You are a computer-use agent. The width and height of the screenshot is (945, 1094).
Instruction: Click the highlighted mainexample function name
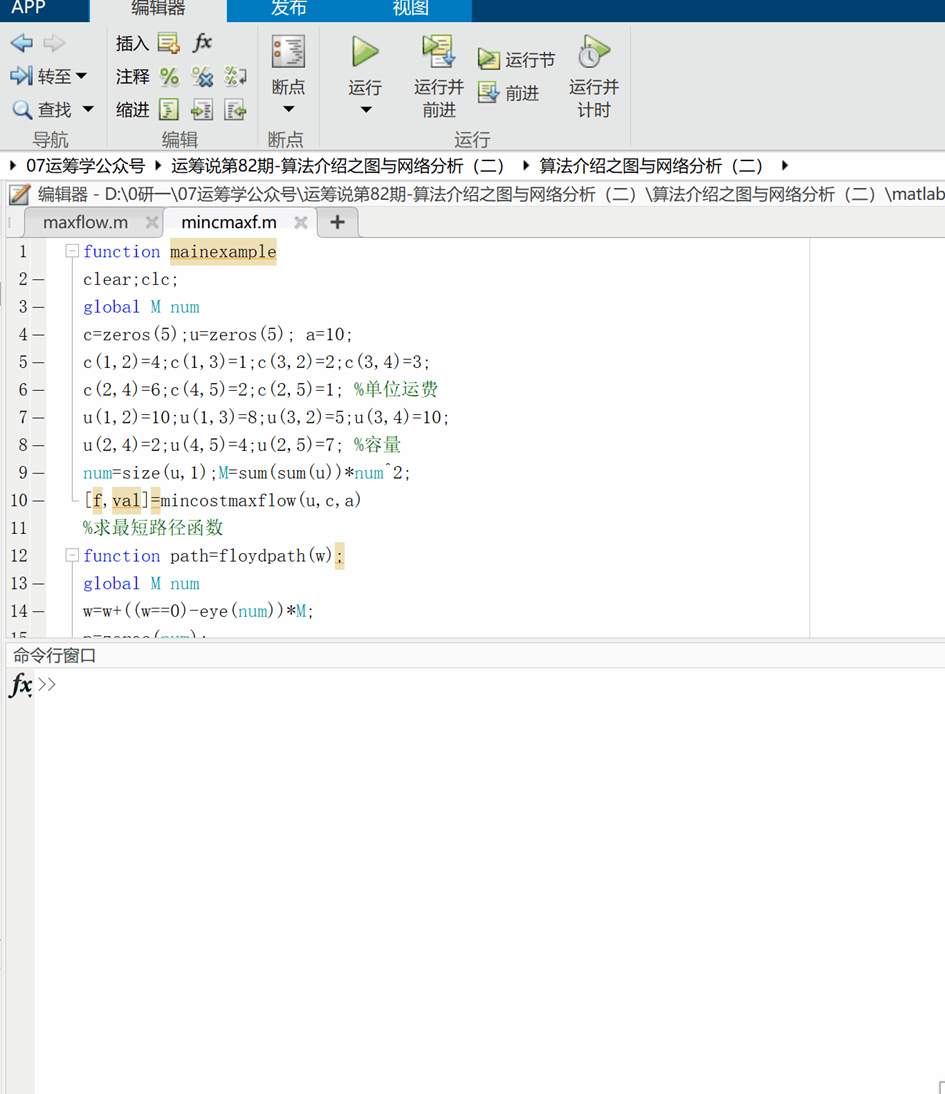[223, 251]
